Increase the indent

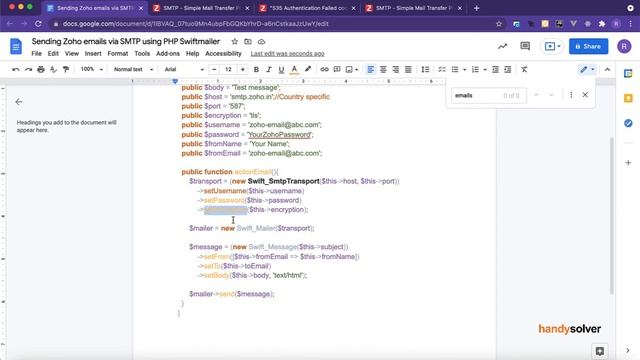point(508,70)
